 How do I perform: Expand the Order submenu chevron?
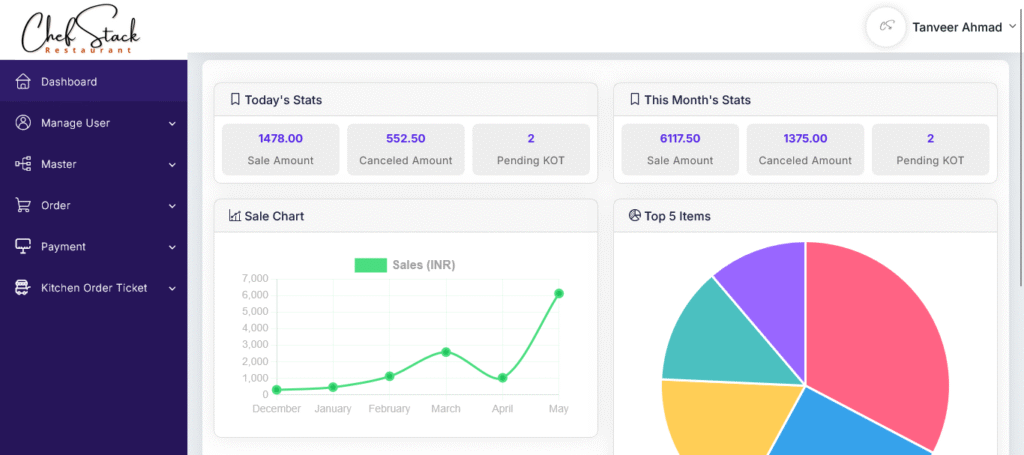pos(172,206)
